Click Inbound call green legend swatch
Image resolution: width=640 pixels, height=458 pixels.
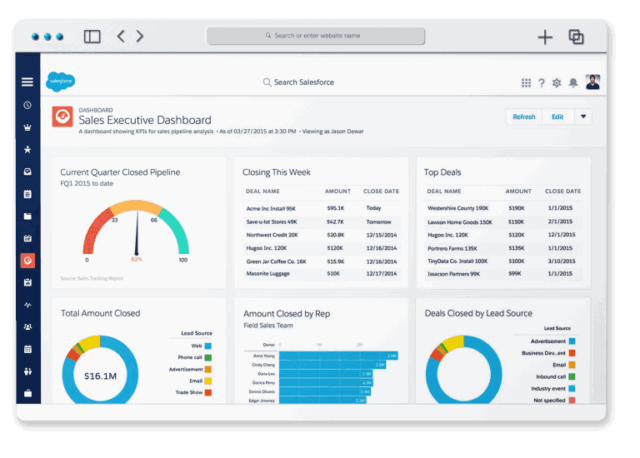(572, 377)
